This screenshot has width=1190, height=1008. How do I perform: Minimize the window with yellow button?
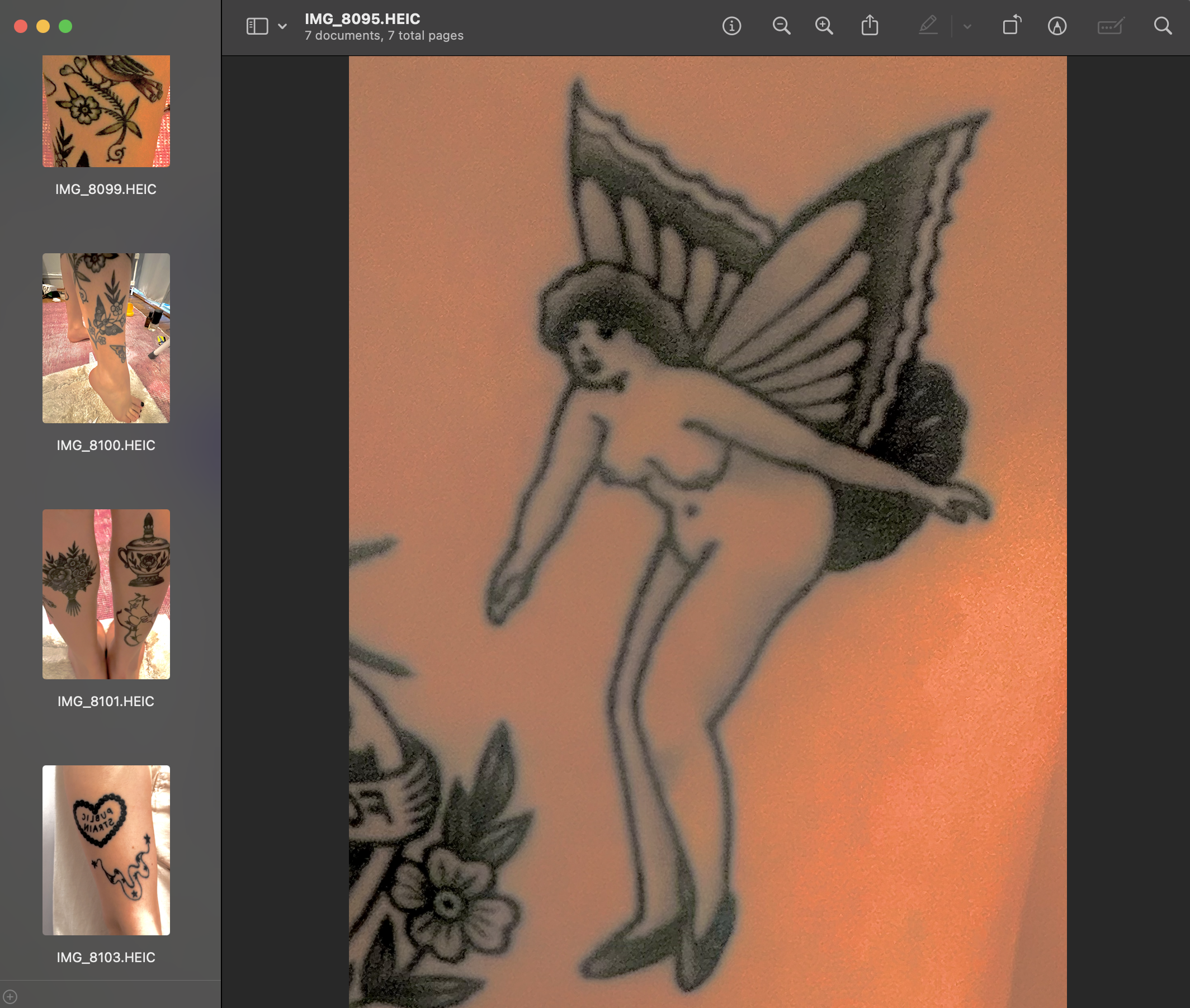tap(43, 26)
